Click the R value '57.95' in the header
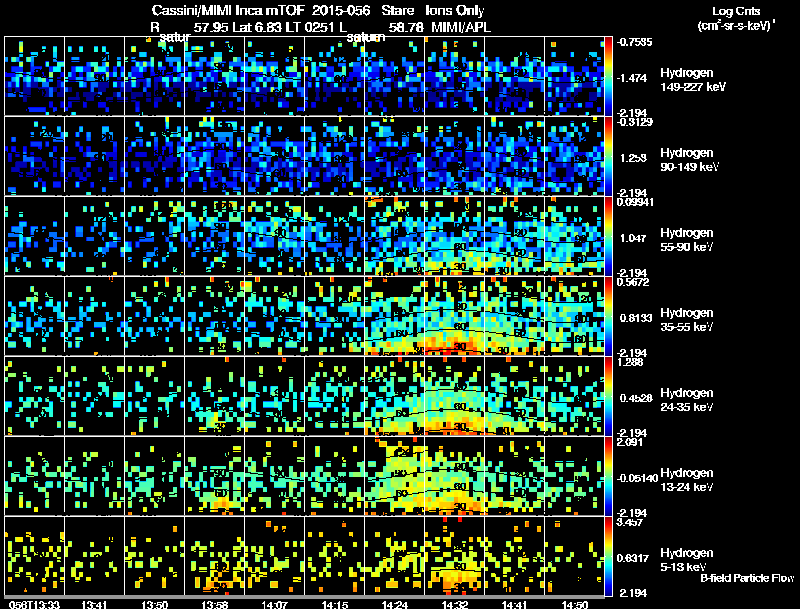 211,28
